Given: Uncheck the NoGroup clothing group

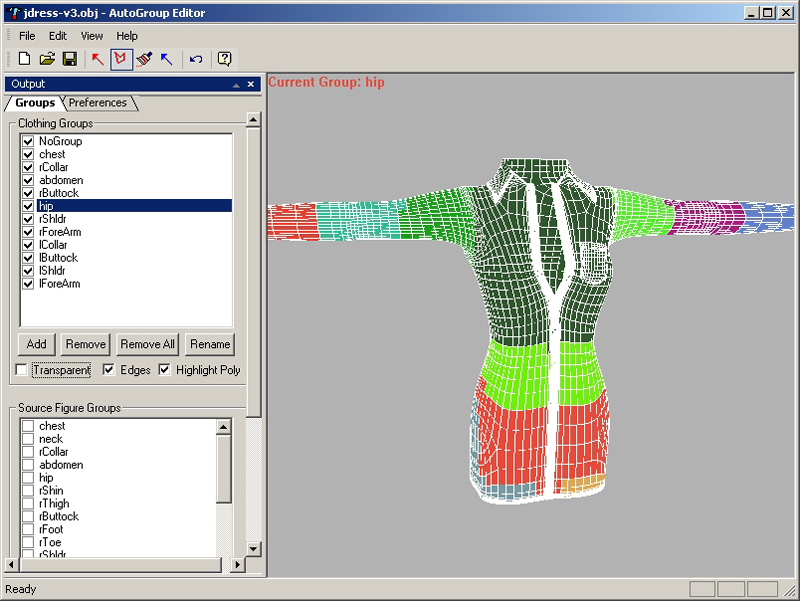Looking at the screenshot, I should (x=28, y=141).
